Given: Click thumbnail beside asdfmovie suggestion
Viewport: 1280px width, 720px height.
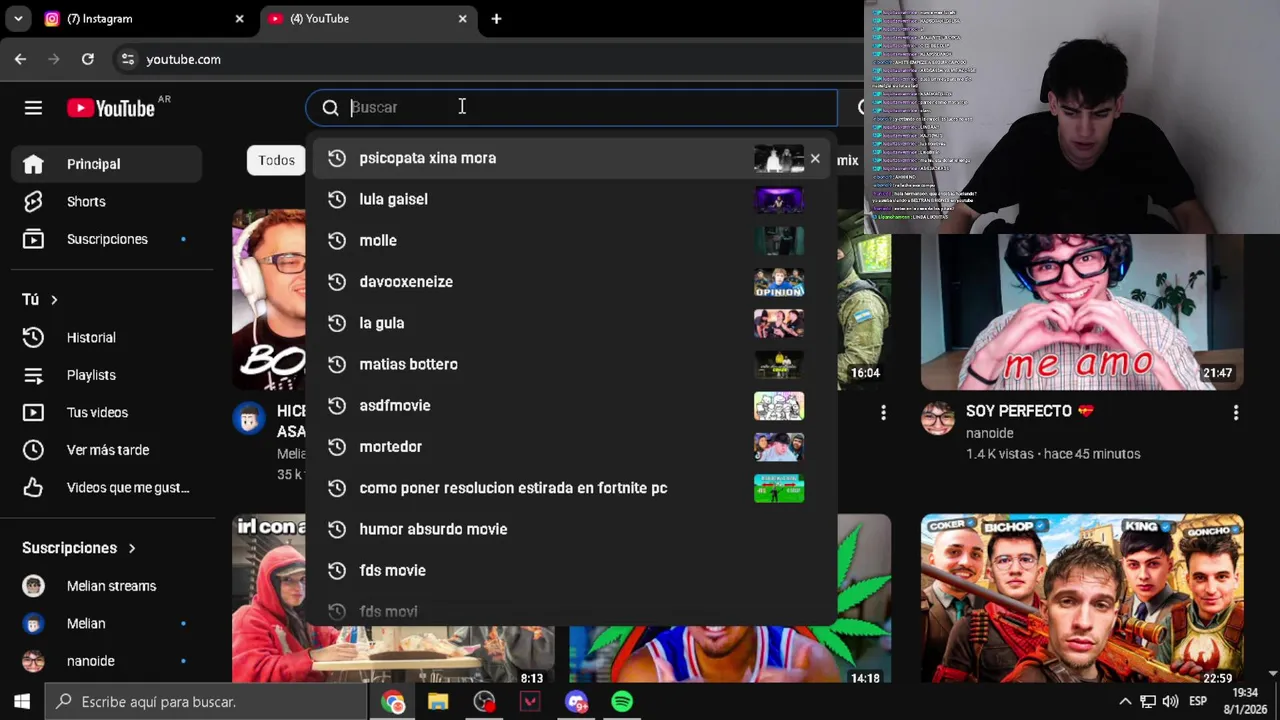Looking at the screenshot, I should 779,405.
